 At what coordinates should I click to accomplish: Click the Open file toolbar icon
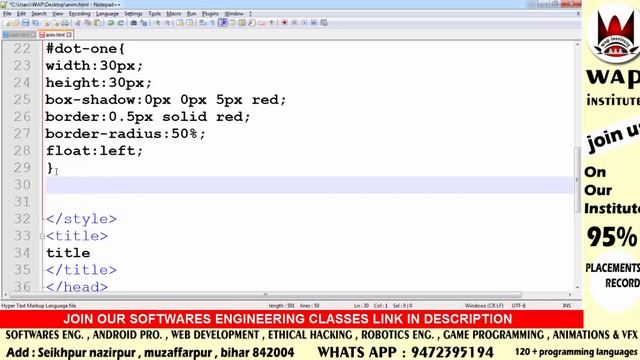(15, 23)
